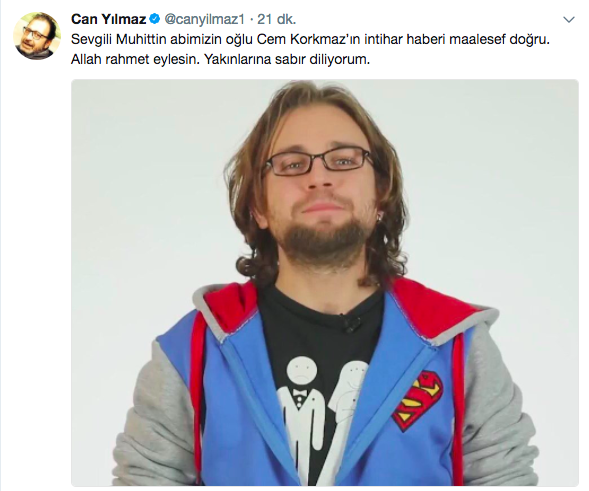Image resolution: width=589 pixels, height=491 pixels.
Task: Click the Superman logo on the hoodie
Action: coord(418,400)
